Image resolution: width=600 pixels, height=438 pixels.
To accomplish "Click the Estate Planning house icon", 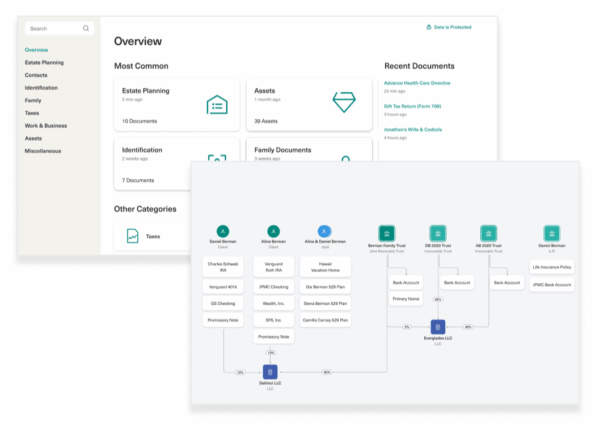I will (217, 105).
